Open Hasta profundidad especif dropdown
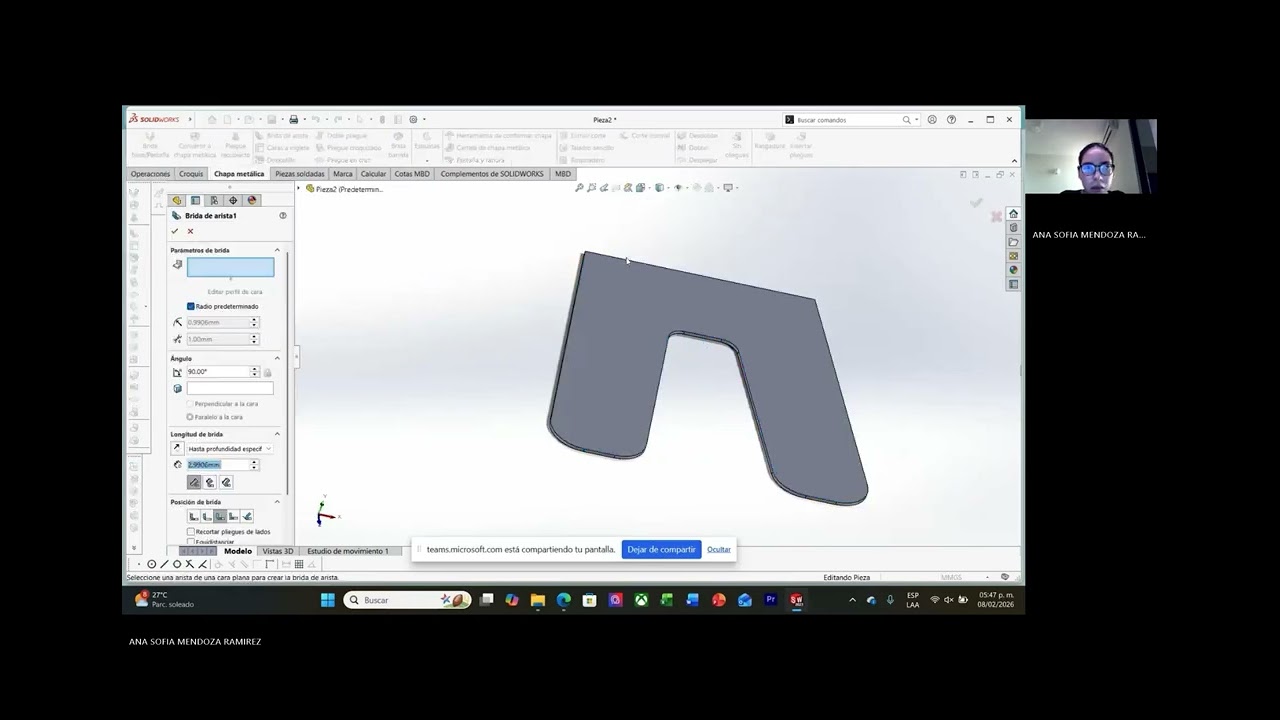Screen dimensions: 1280x720 (x=230, y=449)
